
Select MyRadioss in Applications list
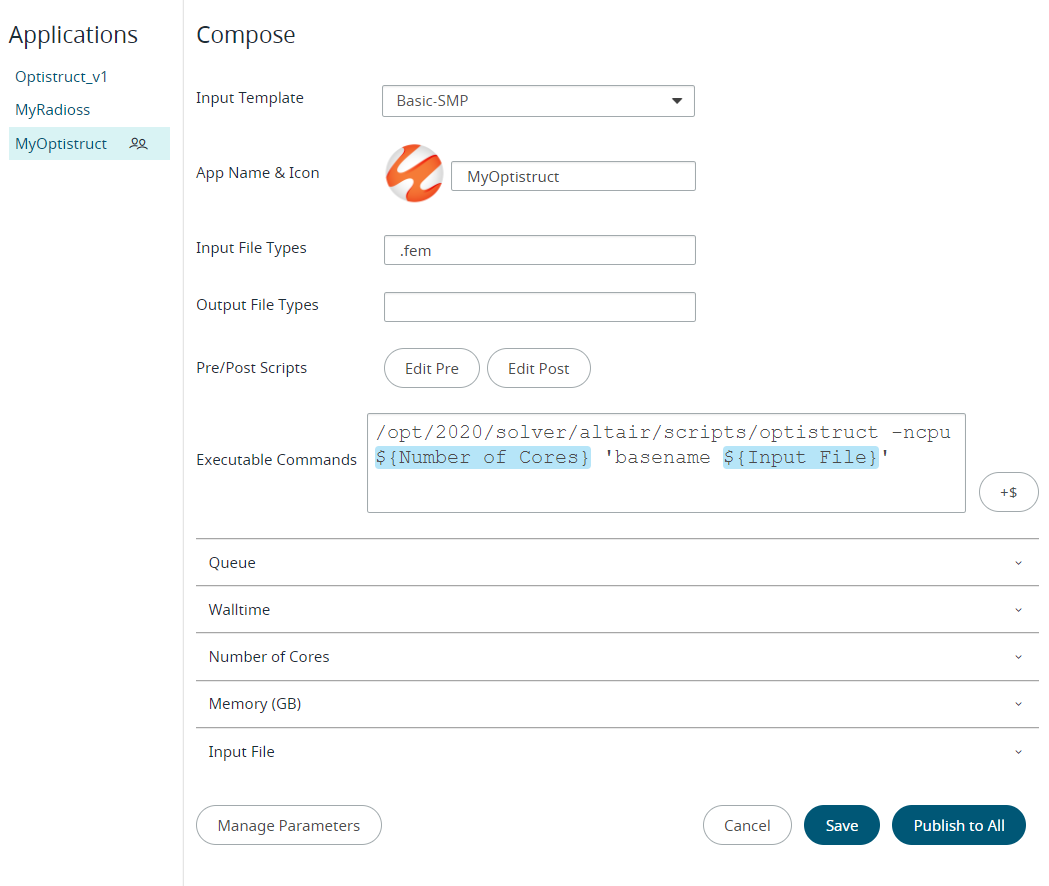[x=52, y=110]
